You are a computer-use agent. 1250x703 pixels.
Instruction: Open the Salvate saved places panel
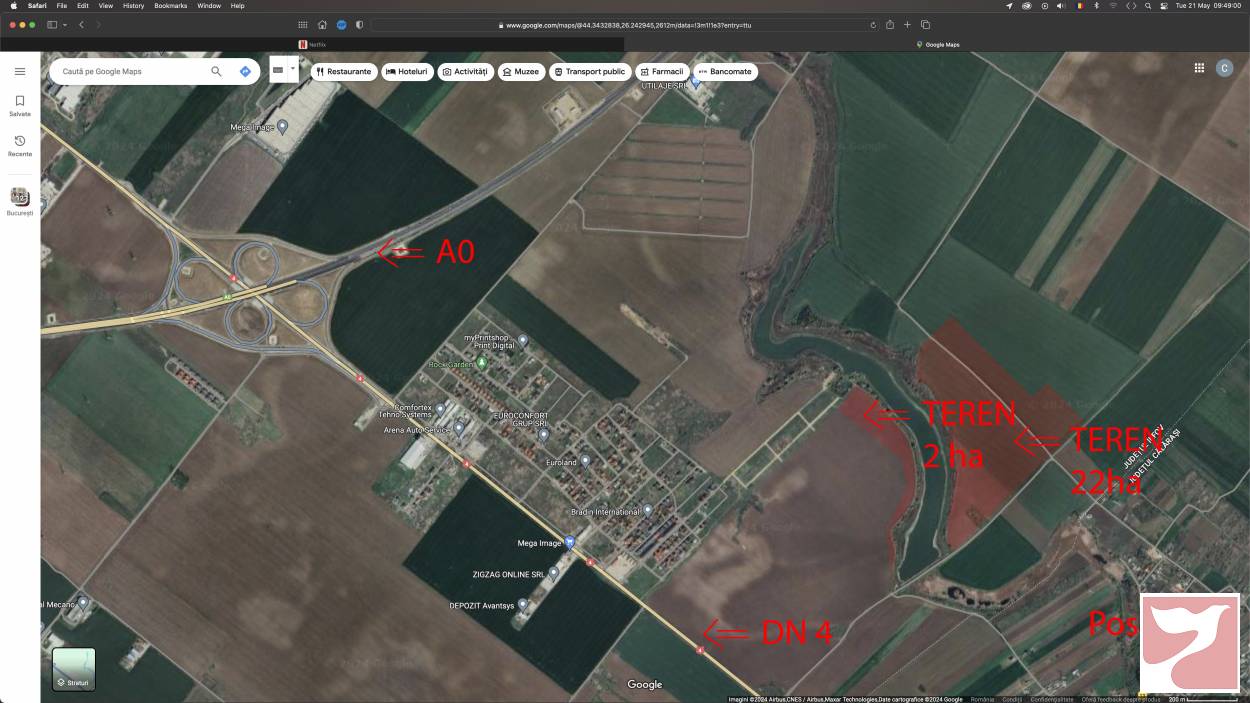[x=20, y=106]
